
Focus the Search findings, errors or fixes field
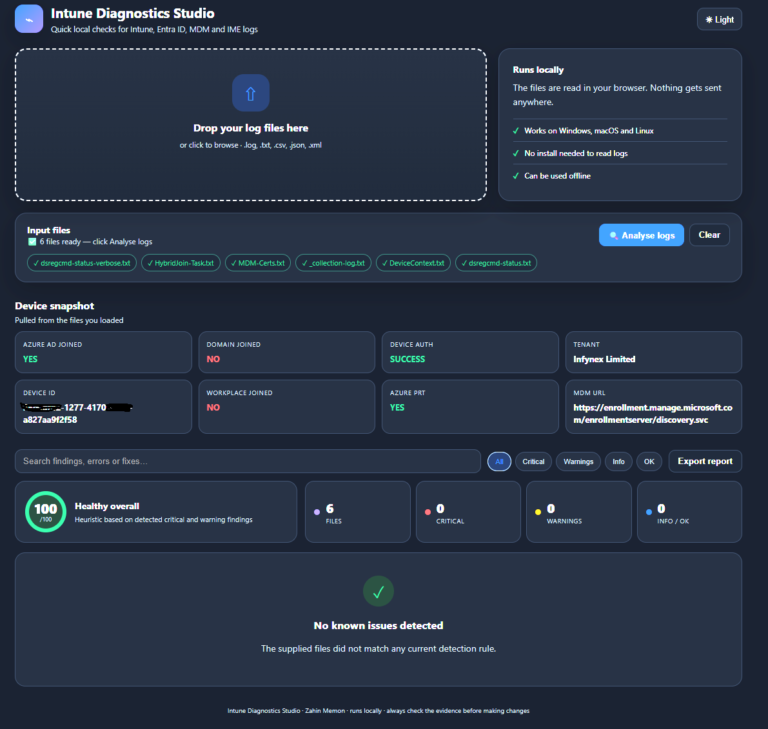(x=248, y=461)
